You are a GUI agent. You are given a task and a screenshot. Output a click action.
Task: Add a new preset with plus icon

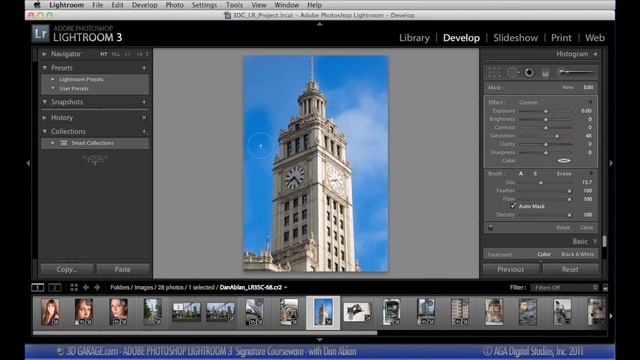(x=144, y=68)
